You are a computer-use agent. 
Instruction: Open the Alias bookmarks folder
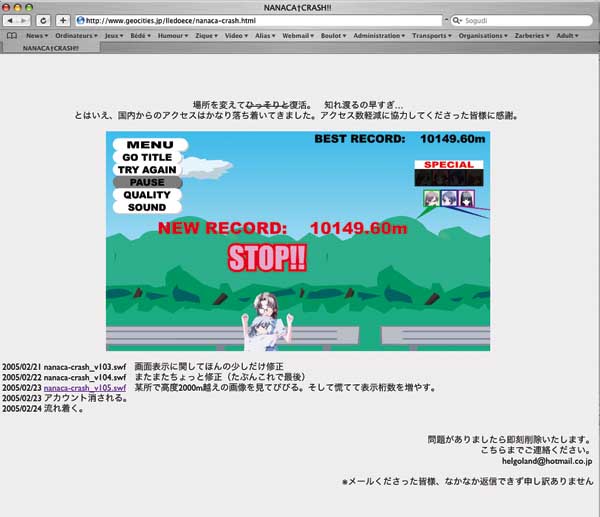point(265,36)
